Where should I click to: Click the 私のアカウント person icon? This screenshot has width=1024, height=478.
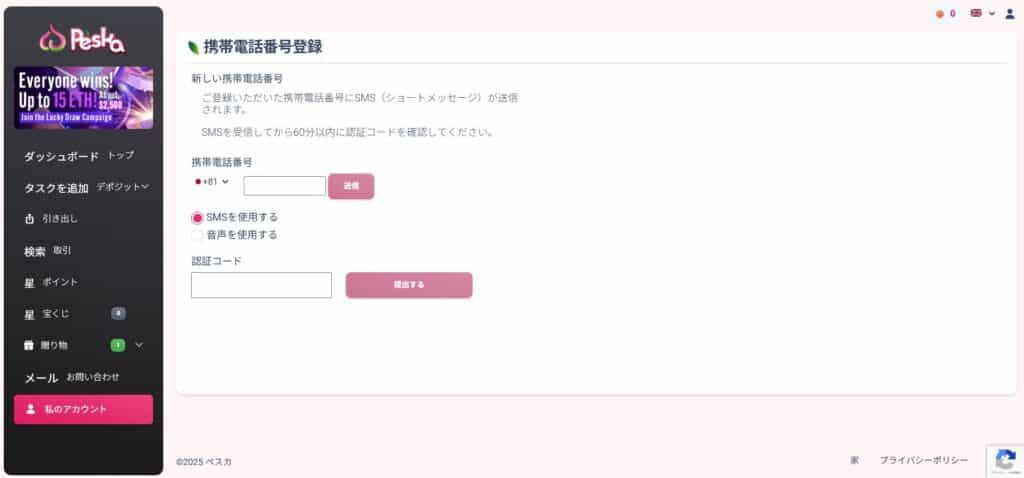pos(30,409)
